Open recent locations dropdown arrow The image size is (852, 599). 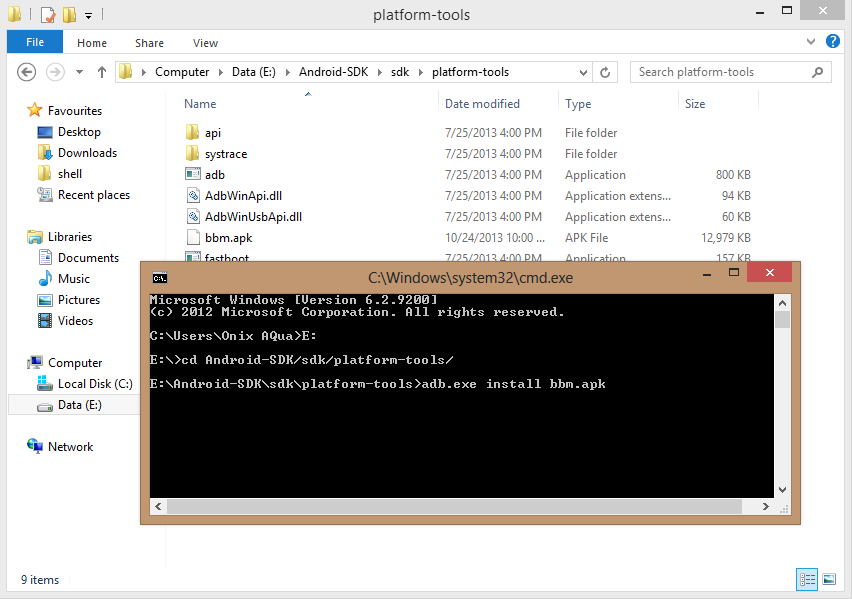coord(79,72)
